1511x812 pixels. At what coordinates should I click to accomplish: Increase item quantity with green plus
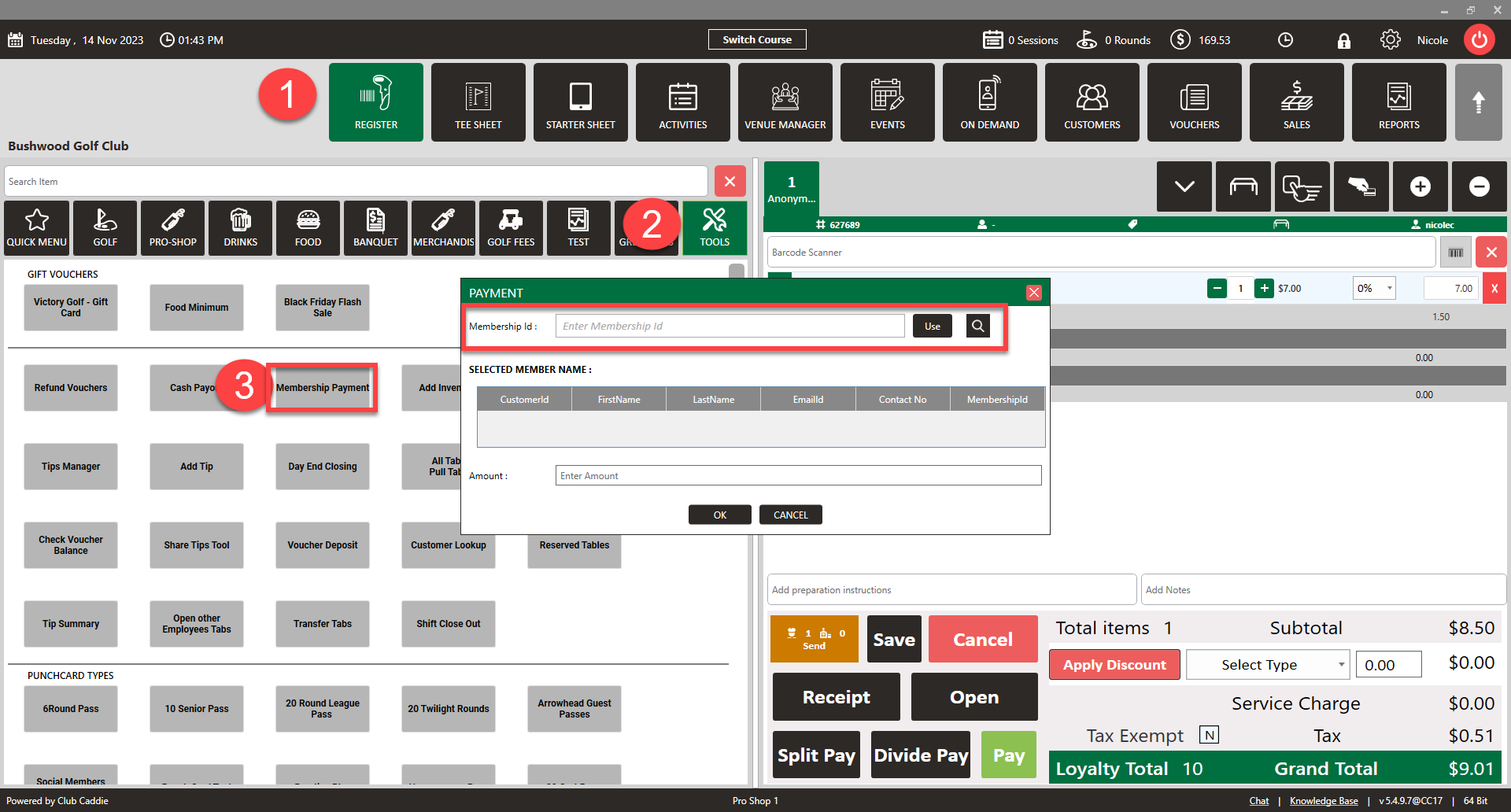(1264, 288)
